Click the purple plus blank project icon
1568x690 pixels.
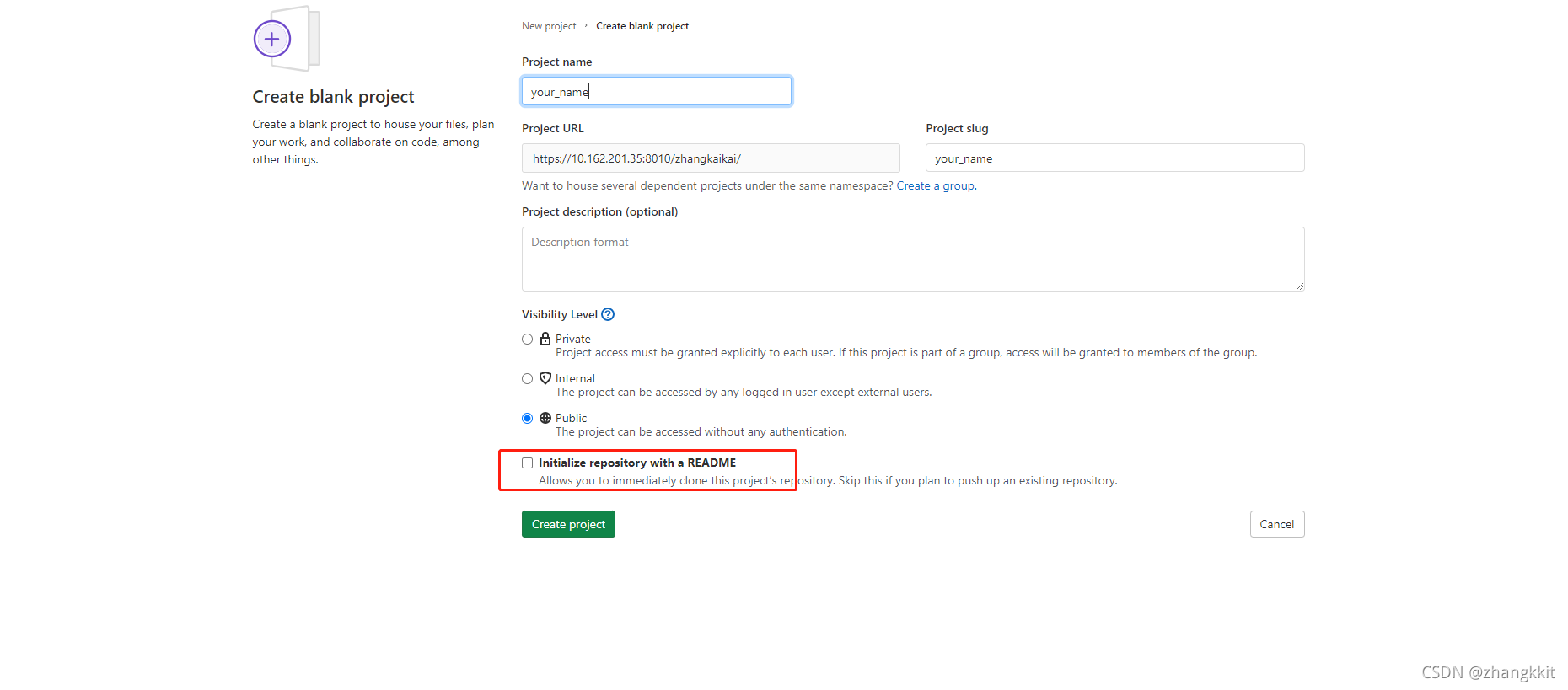pos(272,39)
